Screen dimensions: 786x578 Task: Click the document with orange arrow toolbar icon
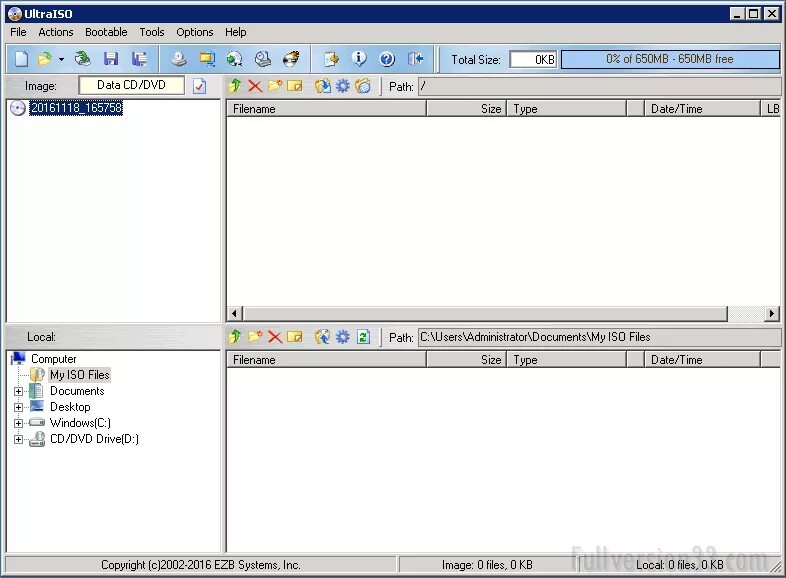331,59
